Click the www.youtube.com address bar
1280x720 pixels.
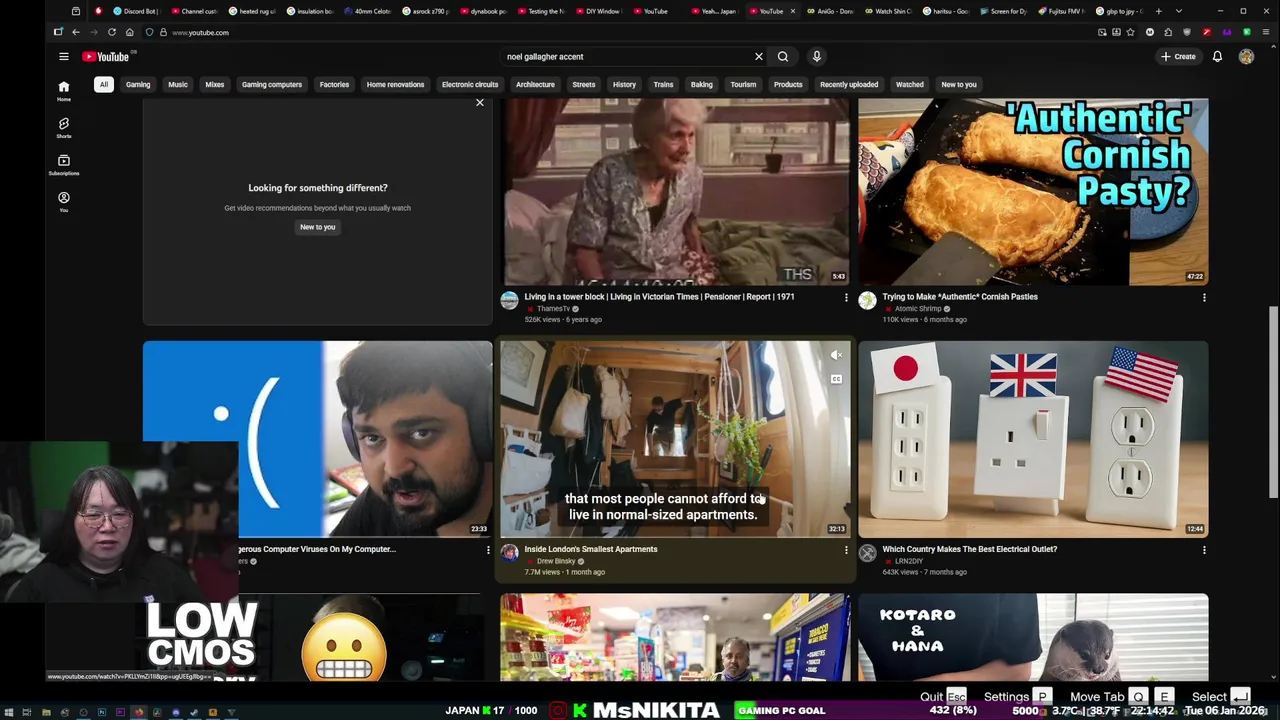pos(600,32)
